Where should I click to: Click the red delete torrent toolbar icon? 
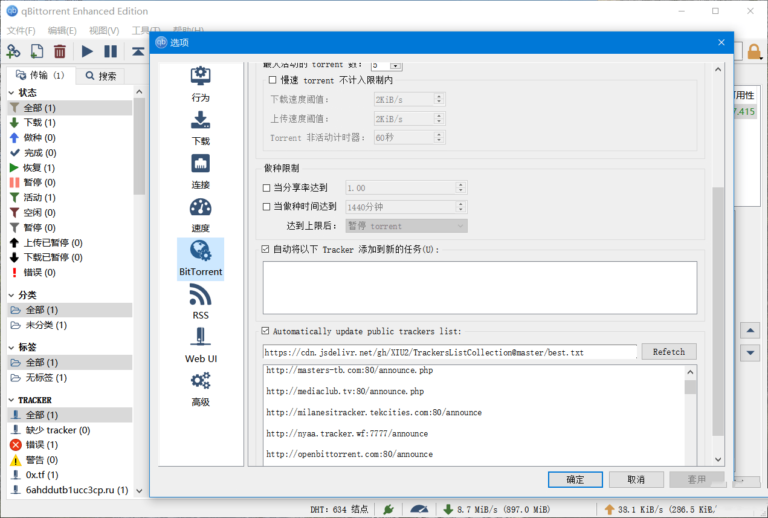click(60, 51)
